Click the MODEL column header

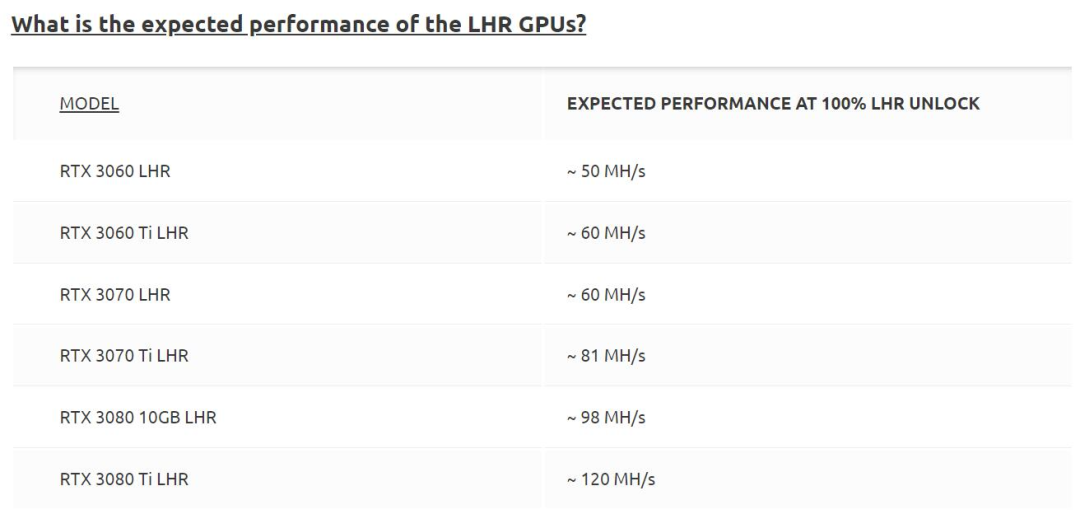[x=89, y=104]
